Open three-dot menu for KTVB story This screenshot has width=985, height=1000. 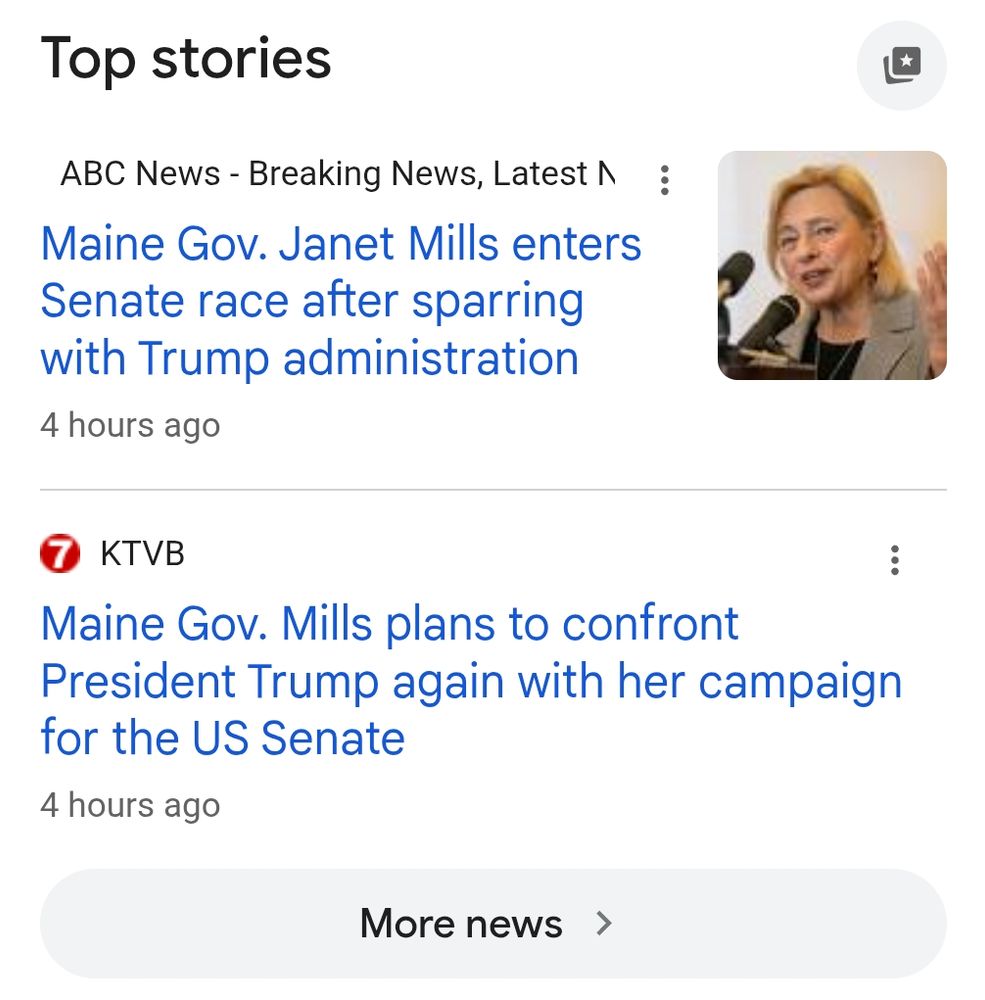click(x=894, y=560)
